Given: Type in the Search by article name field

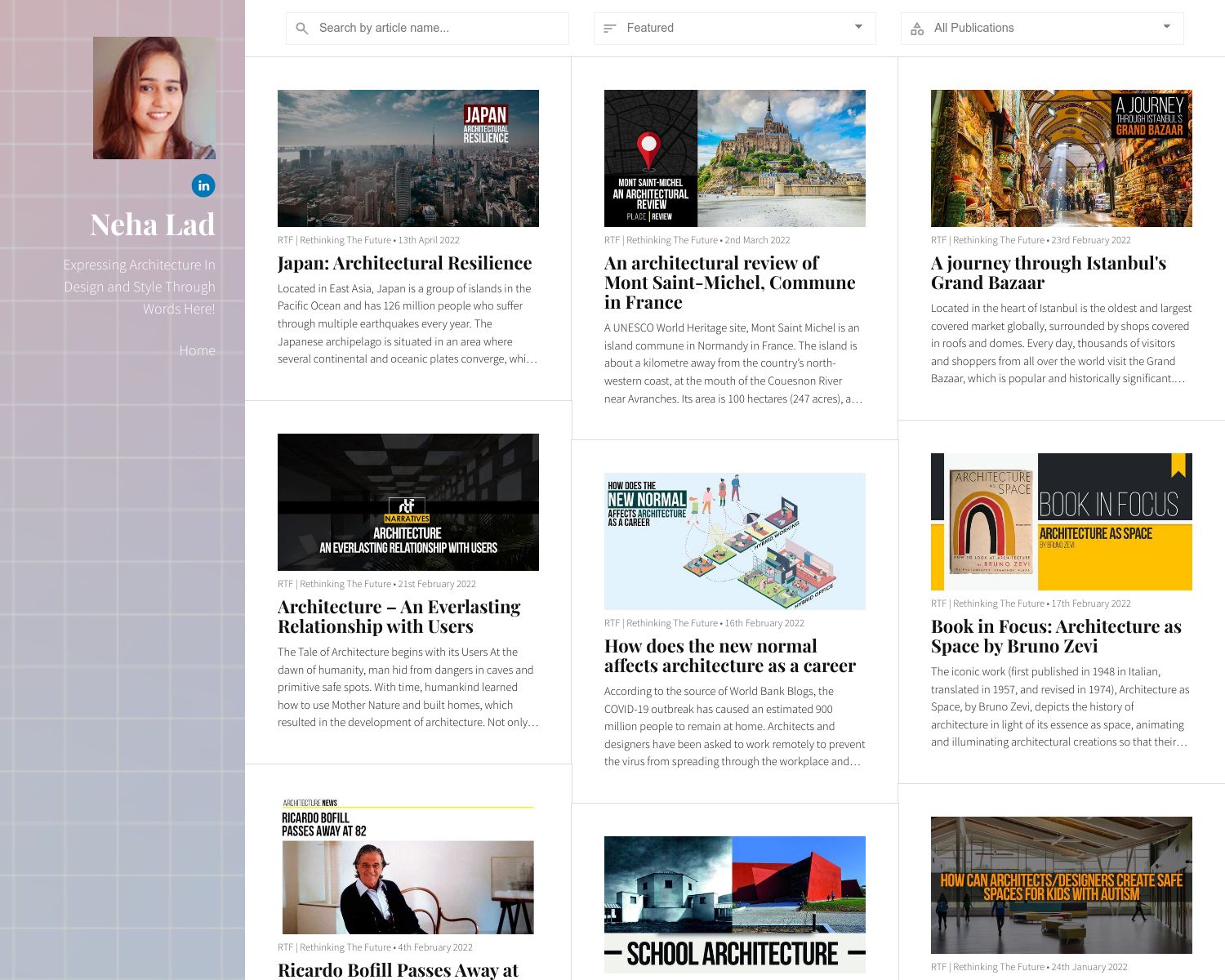Looking at the screenshot, I should coord(437,28).
